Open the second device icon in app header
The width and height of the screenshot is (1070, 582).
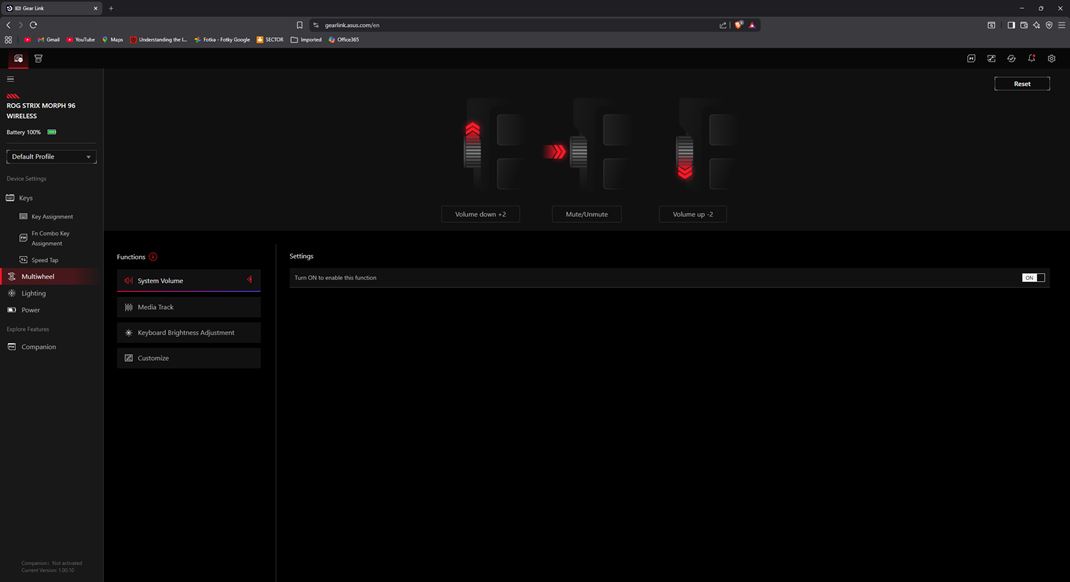38,59
